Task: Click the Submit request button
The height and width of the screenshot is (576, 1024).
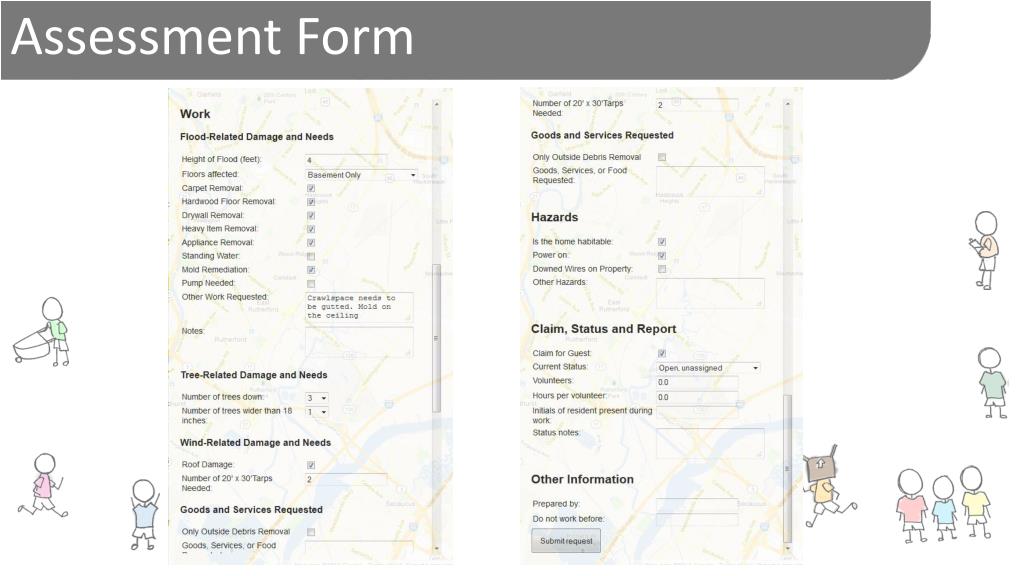Action: point(566,541)
